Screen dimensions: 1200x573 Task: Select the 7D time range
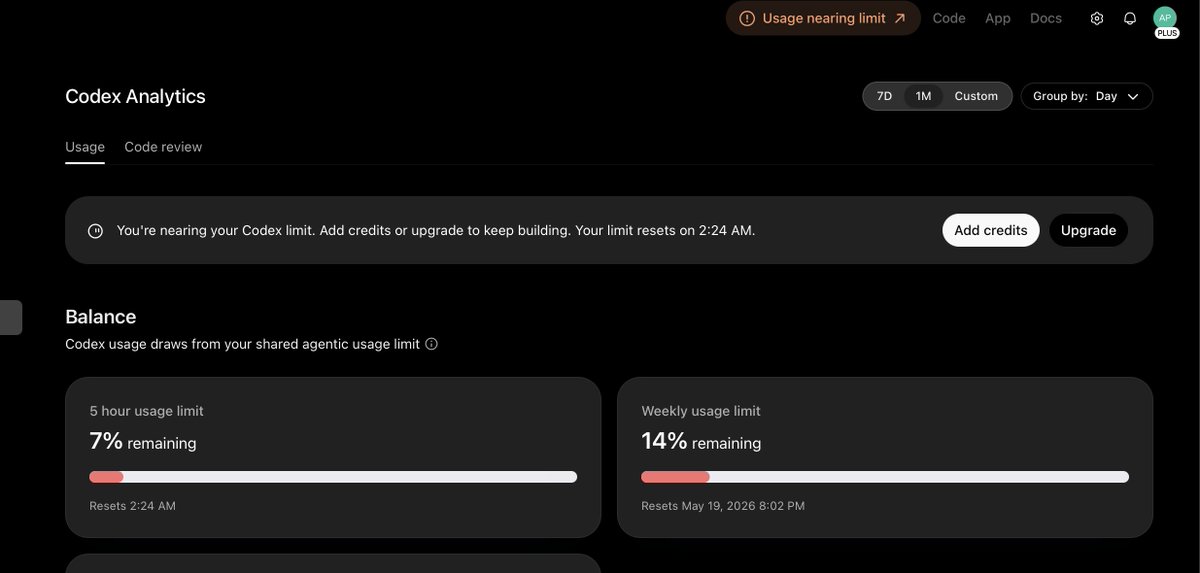click(x=884, y=96)
